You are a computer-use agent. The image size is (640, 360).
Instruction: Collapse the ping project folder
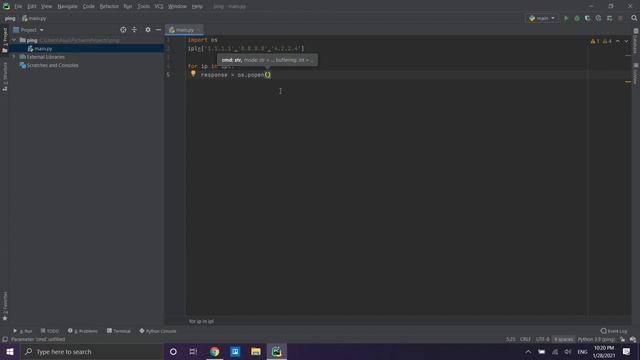[14, 40]
